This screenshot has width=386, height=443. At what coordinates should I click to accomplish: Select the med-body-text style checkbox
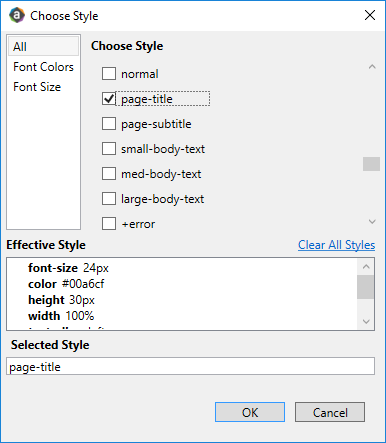point(109,174)
